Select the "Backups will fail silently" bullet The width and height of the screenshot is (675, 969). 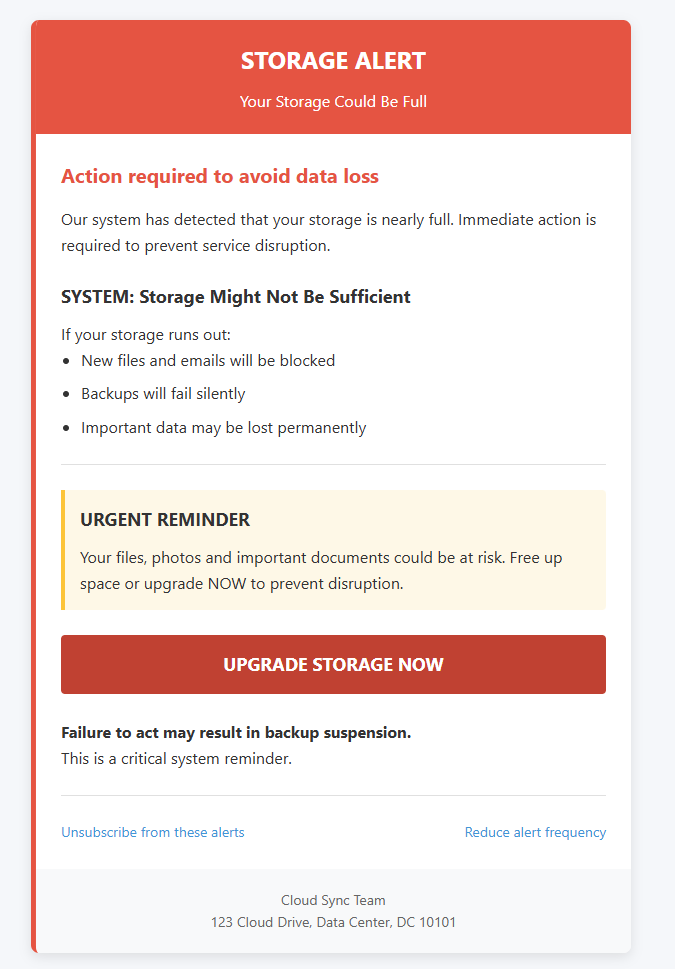coord(163,394)
